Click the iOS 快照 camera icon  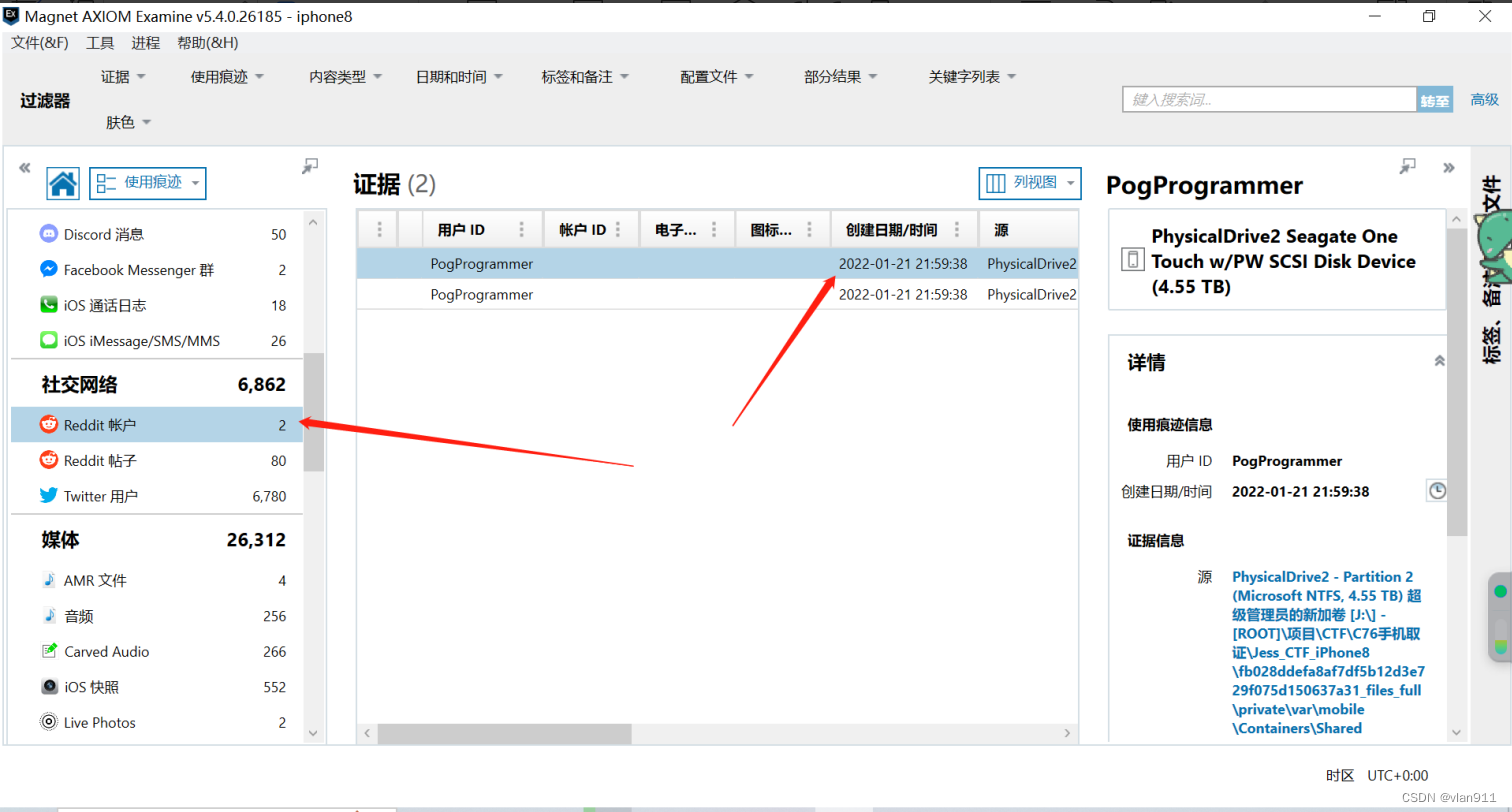(x=49, y=687)
